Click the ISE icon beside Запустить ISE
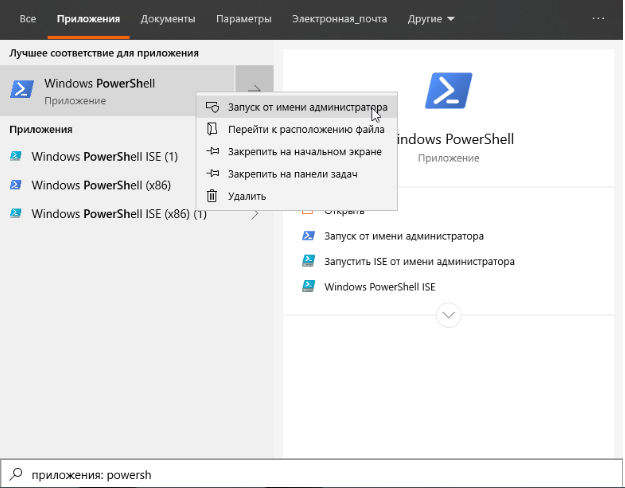 308,261
